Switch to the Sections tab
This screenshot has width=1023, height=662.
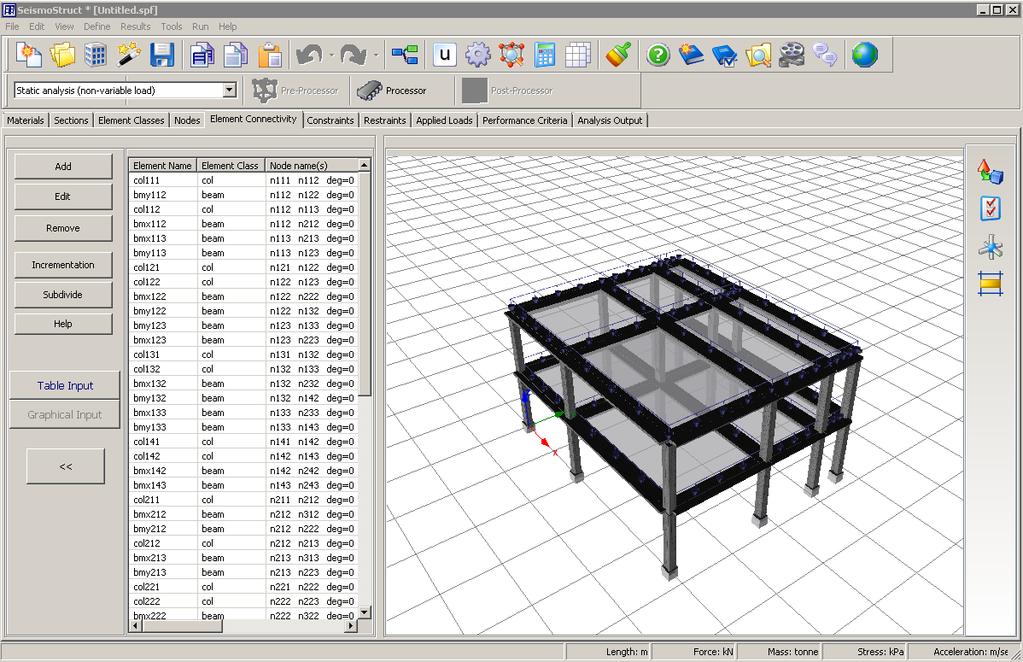click(71, 120)
